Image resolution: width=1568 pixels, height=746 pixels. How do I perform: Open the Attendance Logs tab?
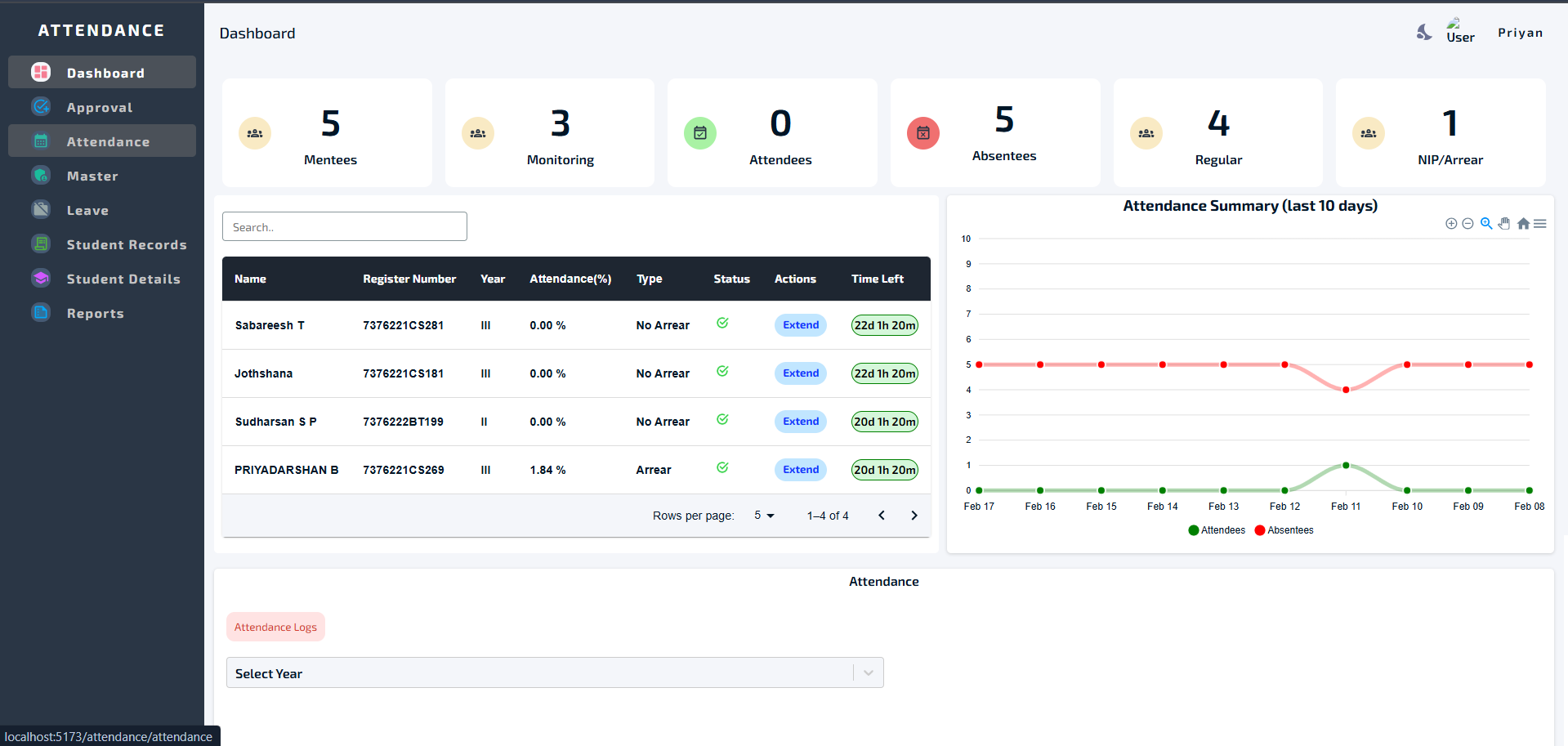[x=275, y=627]
